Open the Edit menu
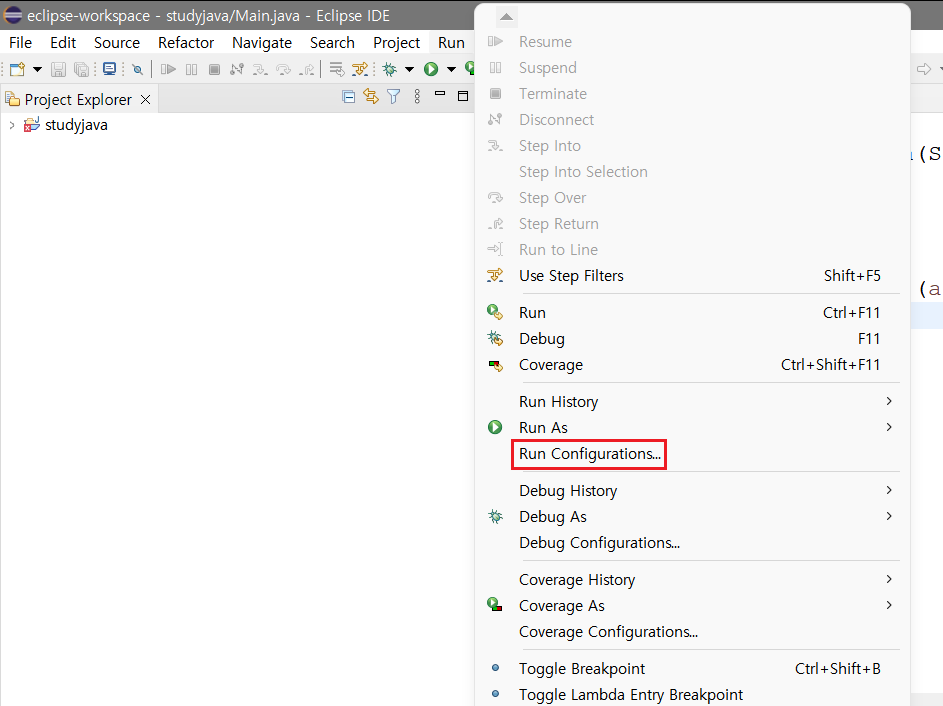The width and height of the screenshot is (943, 706). 63,43
